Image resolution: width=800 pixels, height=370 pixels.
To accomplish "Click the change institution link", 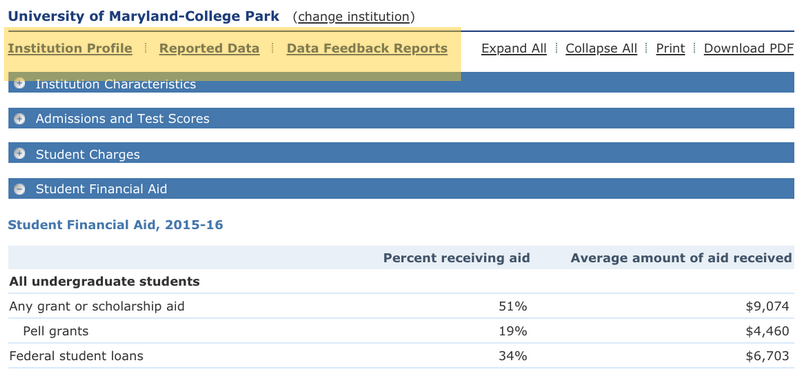I will point(354,17).
